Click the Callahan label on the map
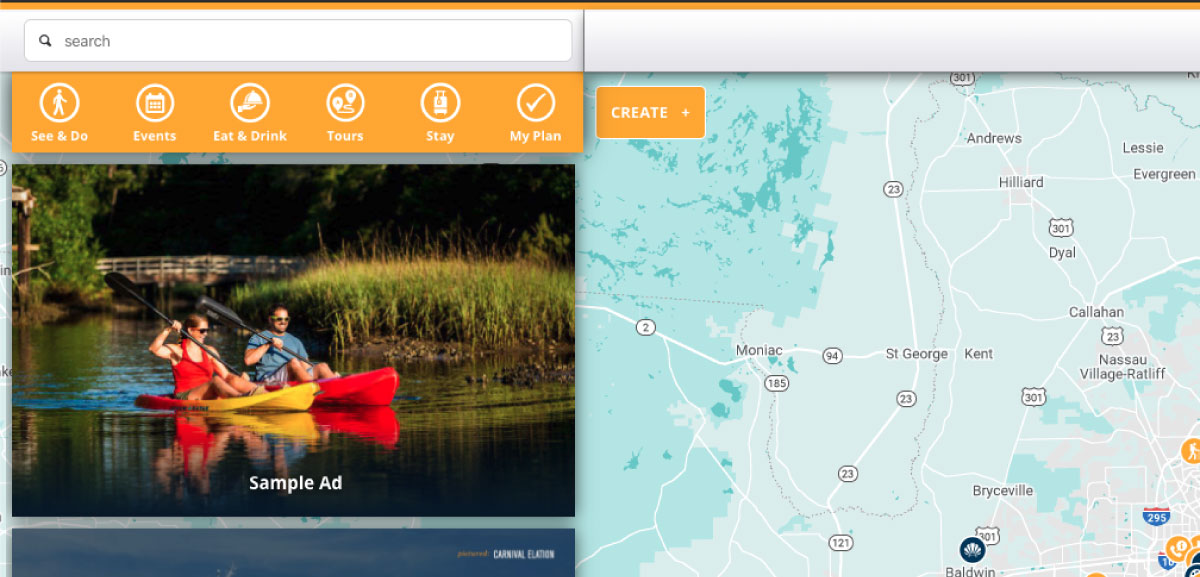Image resolution: width=1200 pixels, height=577 pixels. [1096, 312]
